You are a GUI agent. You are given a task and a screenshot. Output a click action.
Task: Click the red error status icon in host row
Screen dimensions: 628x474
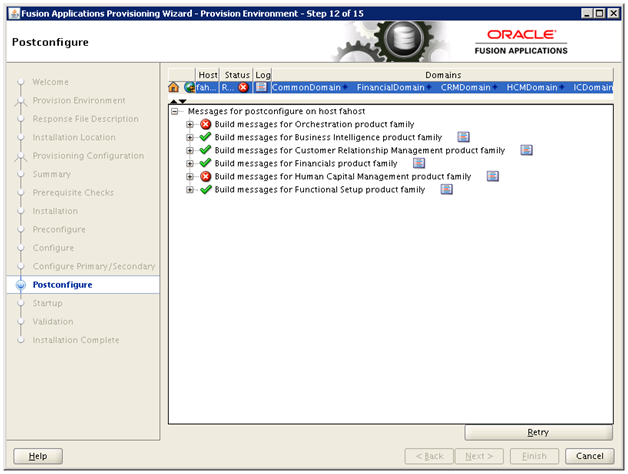pyautogui.click(x=243, y=87)
